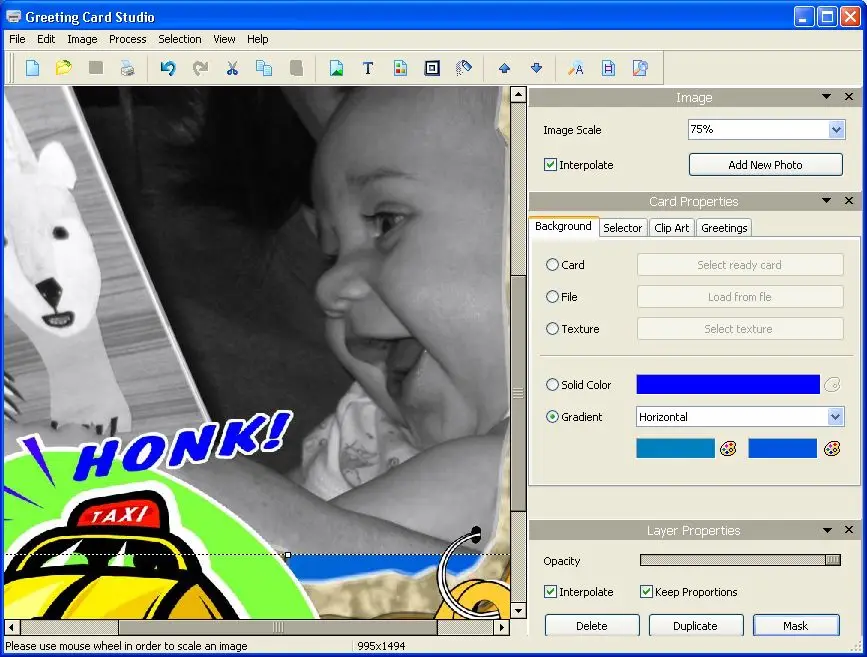Switch to the Greetings tab
Viewport: 867px width, 657px height.
(x=724, y=228)
